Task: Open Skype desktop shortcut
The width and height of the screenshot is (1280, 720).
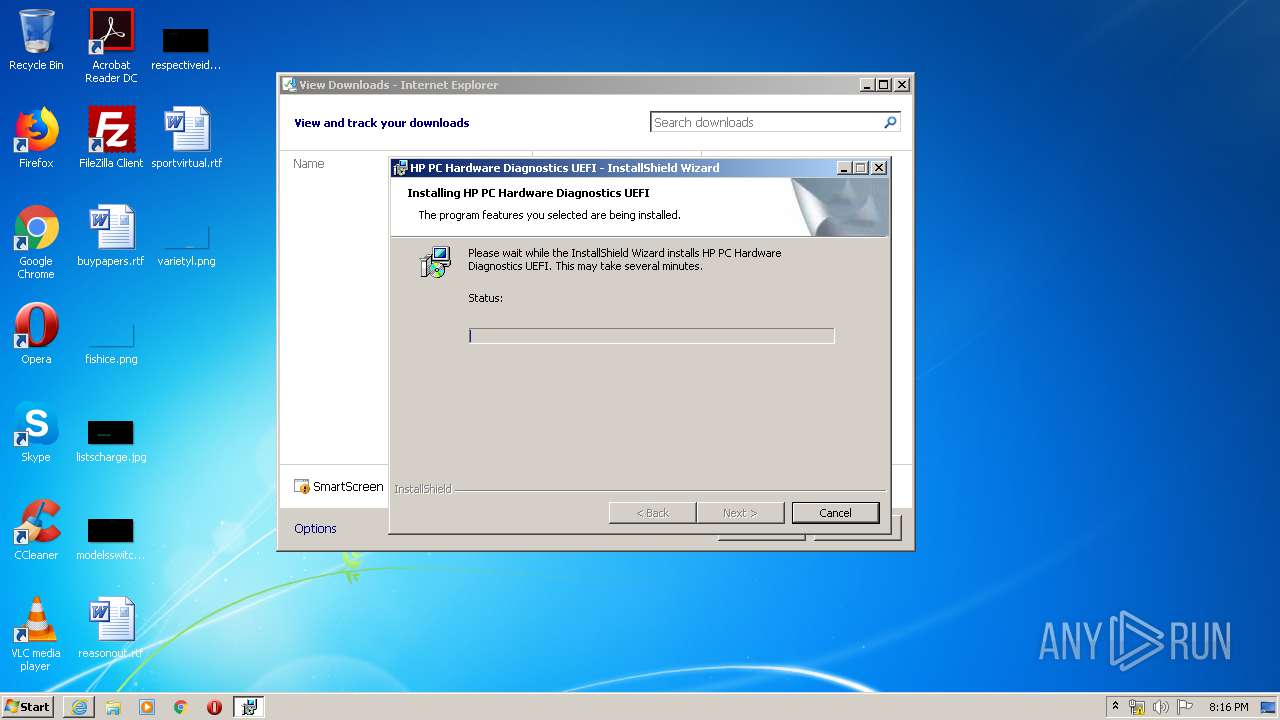Action: point(36,432)
